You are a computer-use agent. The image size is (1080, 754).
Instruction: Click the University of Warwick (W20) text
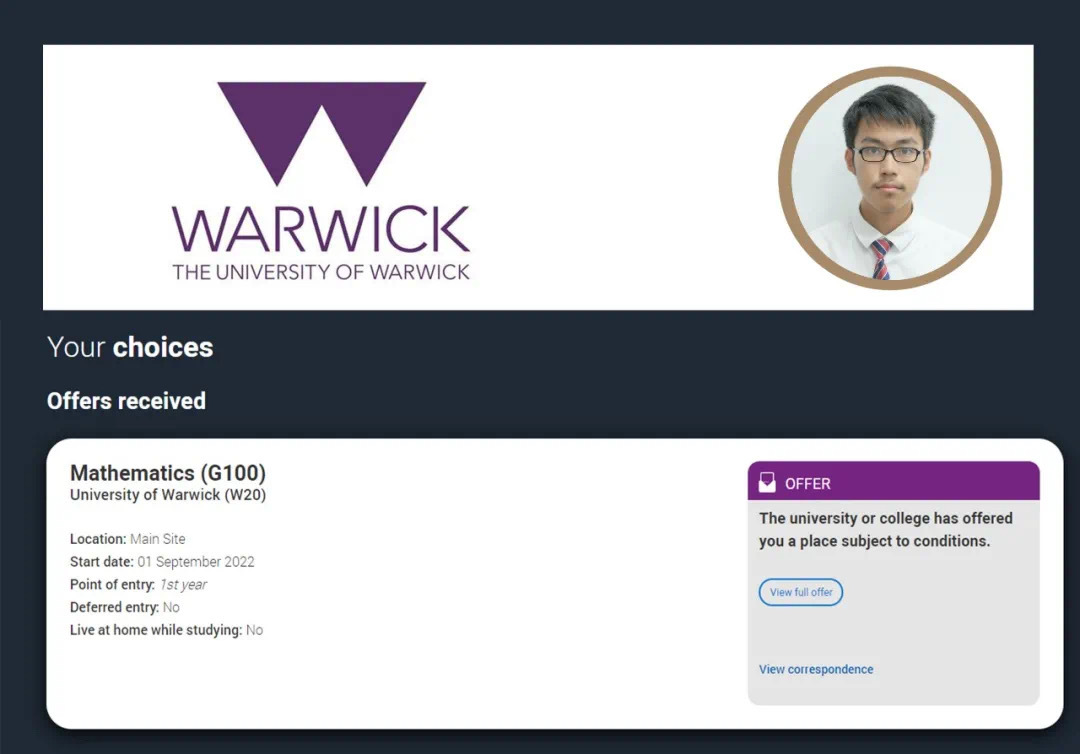tap(168, 495)
